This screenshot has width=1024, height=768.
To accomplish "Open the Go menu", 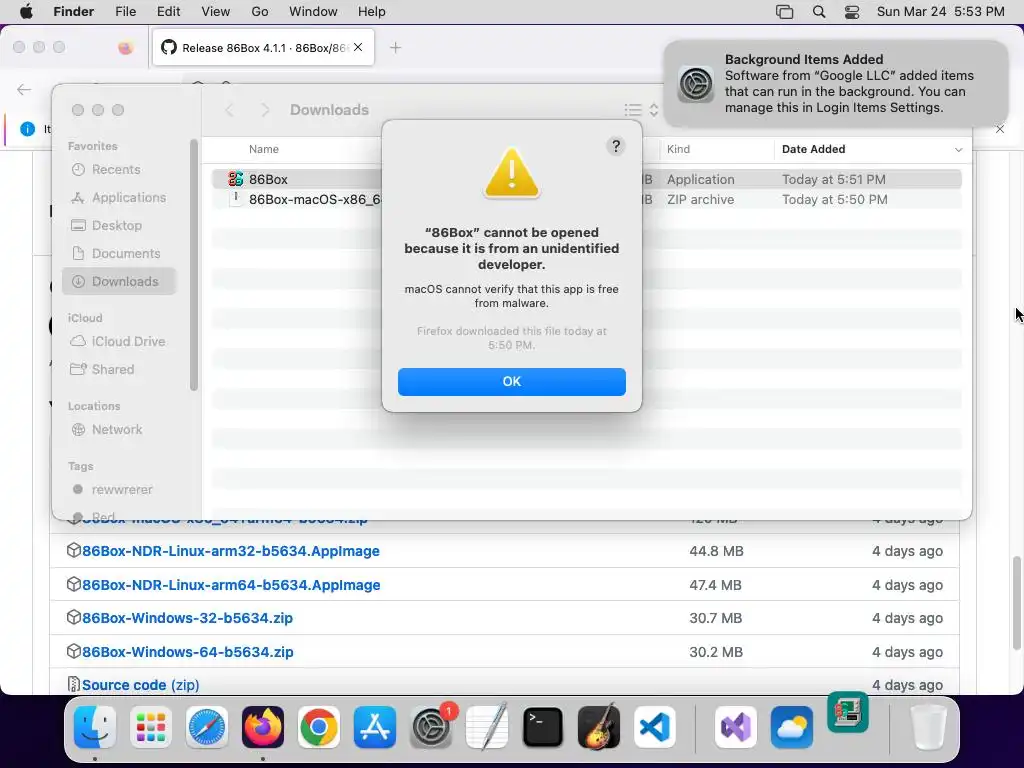I will tap(260, 12).
